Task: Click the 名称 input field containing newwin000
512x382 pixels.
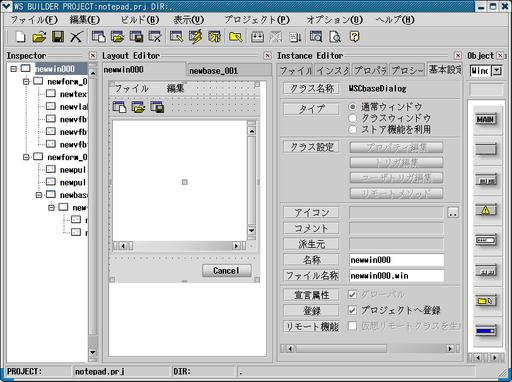Action: point(397,260)
